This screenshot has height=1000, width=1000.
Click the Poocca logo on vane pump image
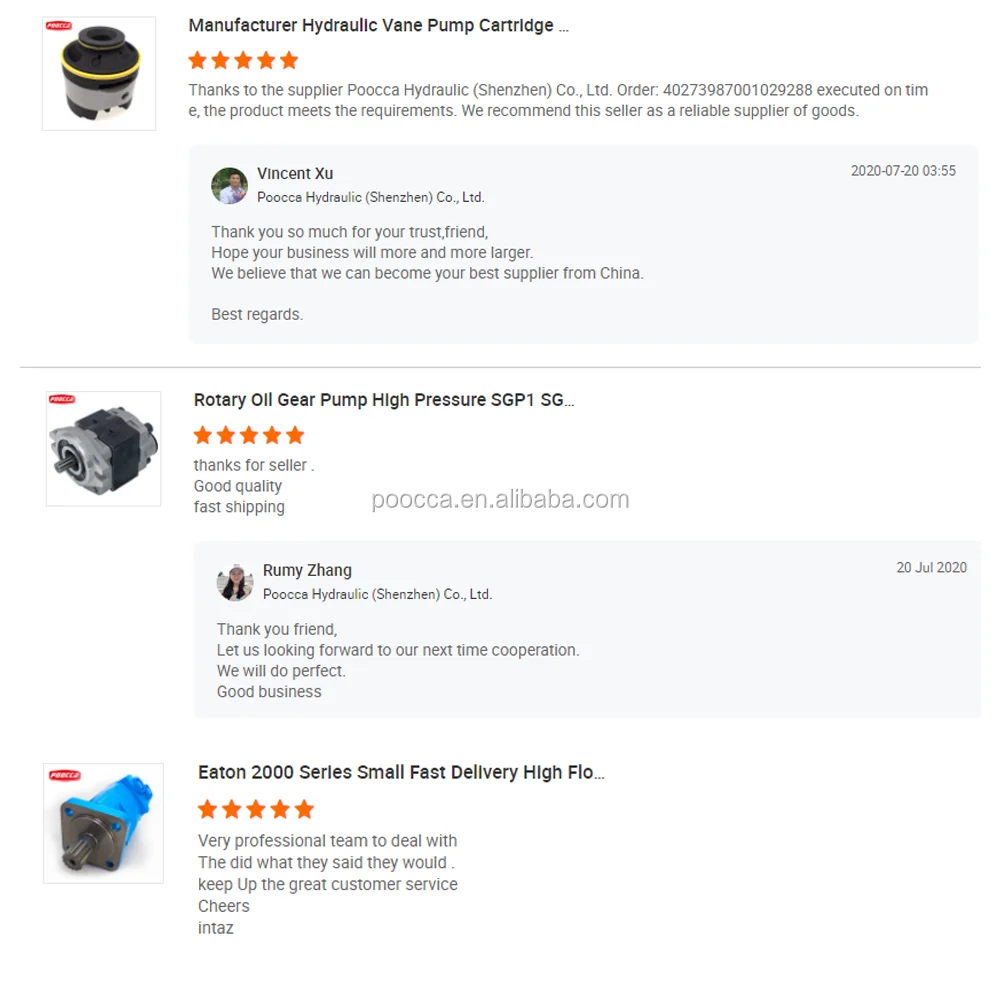point(59,26)
